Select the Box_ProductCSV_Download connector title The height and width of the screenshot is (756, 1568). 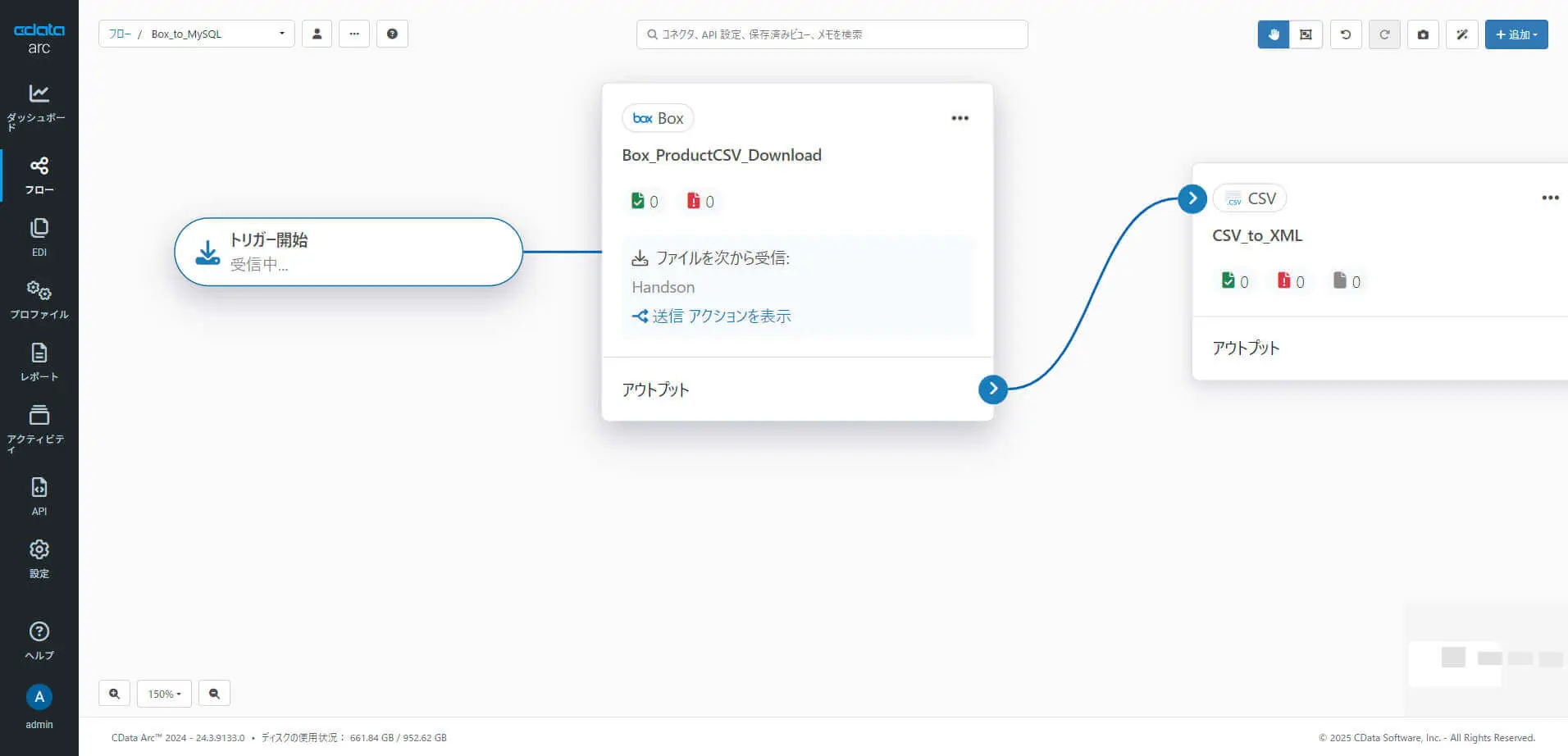click(x=722, y=155)
